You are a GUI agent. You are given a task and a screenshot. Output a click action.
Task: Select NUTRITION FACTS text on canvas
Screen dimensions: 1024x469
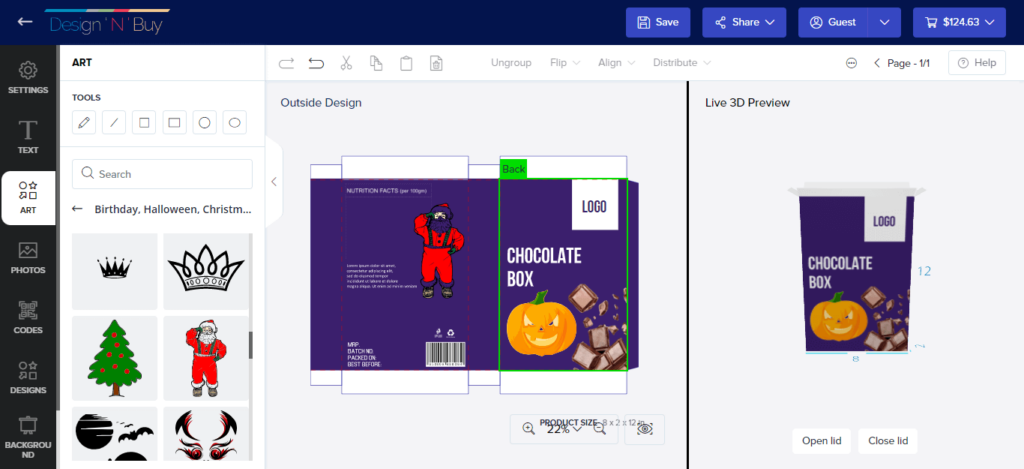[x=387, y=191]
